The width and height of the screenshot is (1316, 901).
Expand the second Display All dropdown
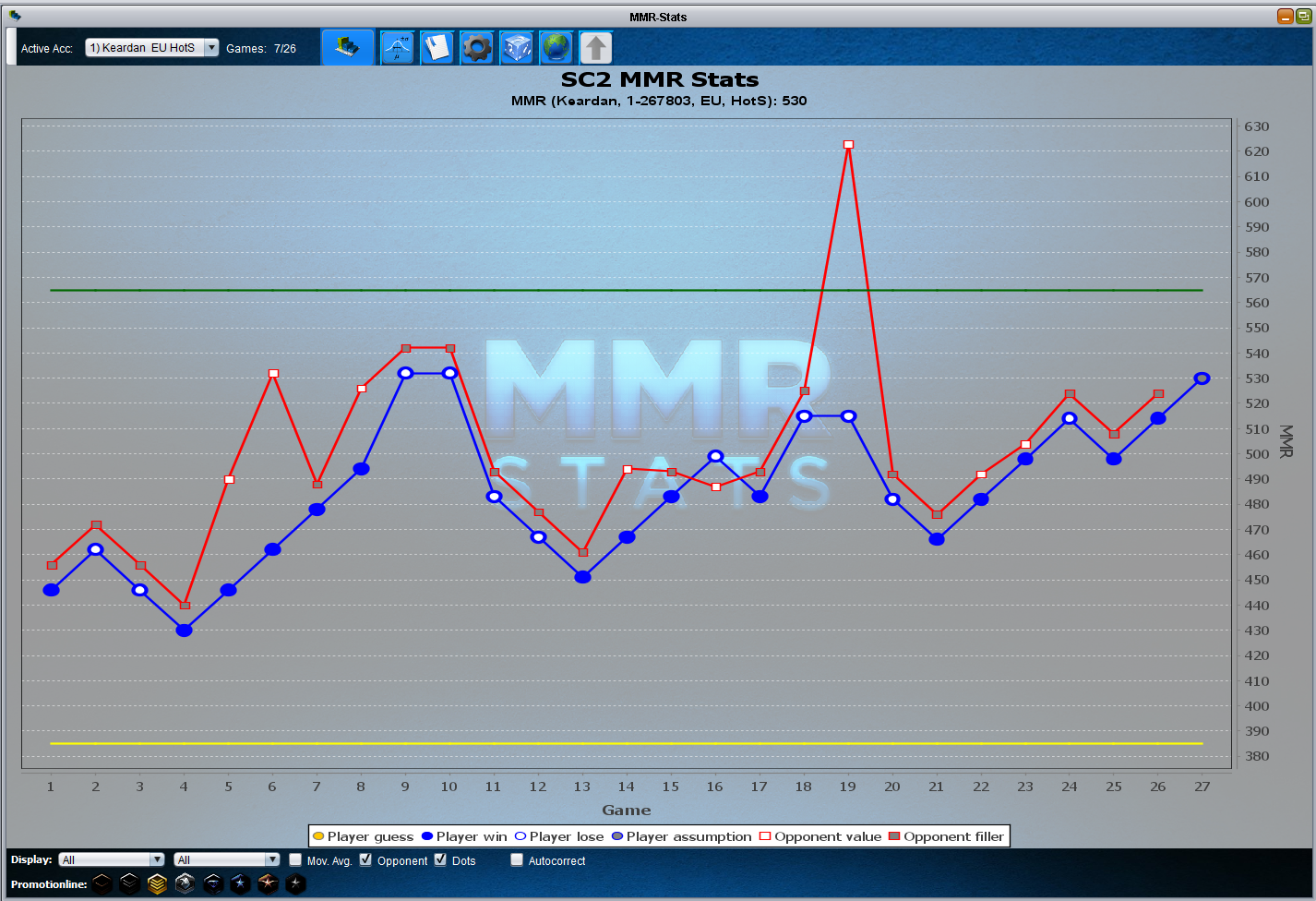pyautogui.click(x=226, y=859)
